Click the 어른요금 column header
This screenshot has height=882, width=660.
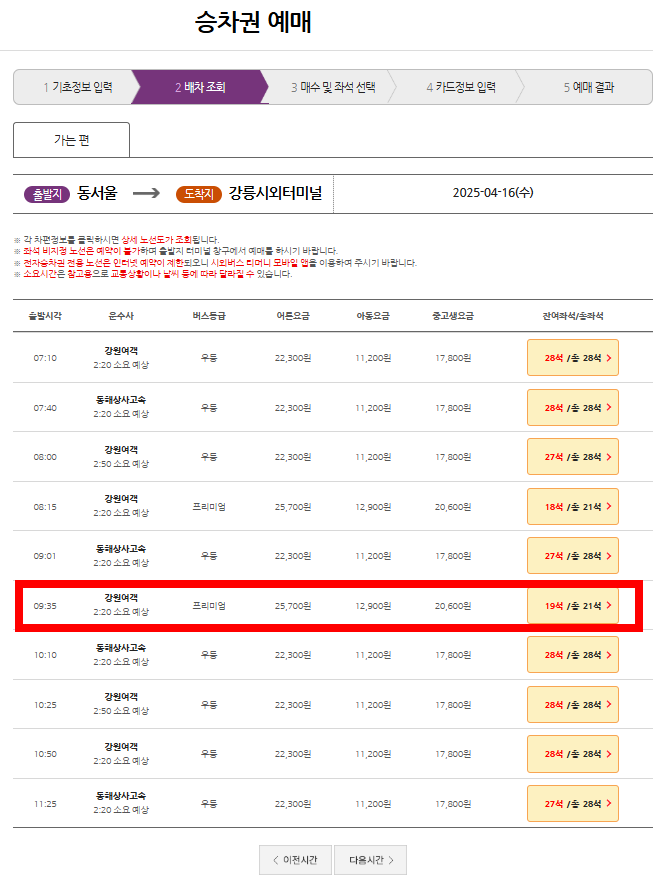coord(293,316)
